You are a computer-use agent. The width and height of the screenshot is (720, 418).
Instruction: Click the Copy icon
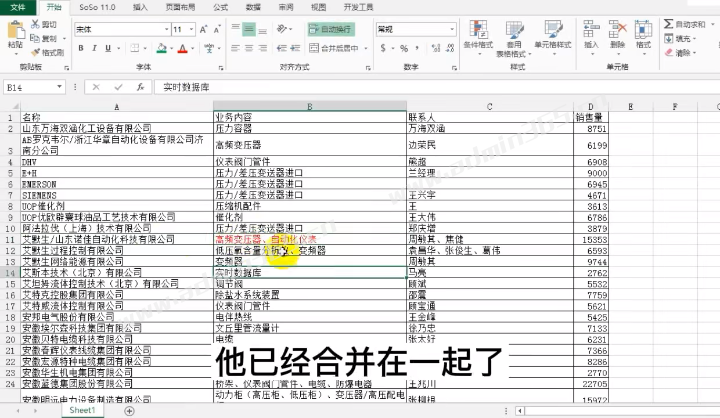(x=35, y=38)
